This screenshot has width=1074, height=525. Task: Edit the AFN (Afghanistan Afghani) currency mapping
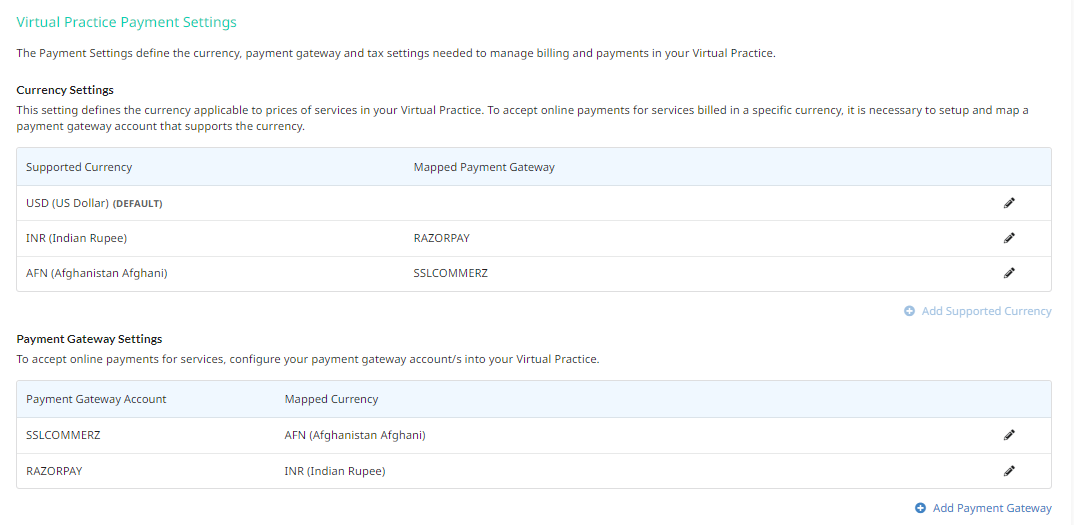[1009, 273]
